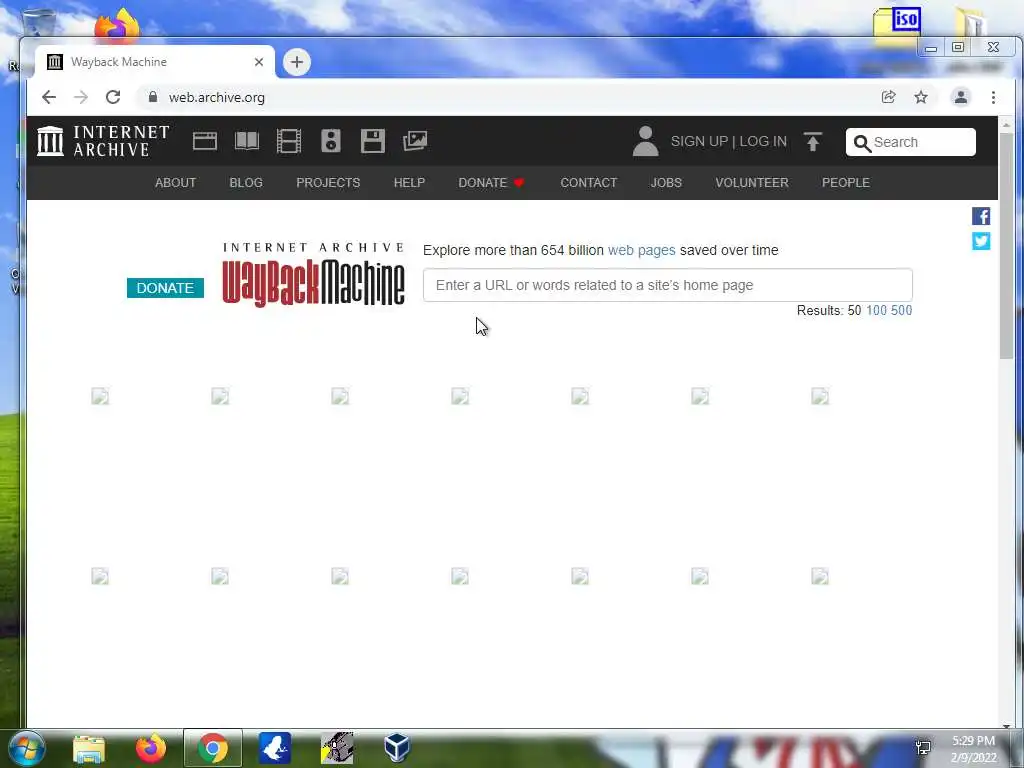Reload the page
The height and width of the screenshot is (768, 1024).
[x=113, y=97]
